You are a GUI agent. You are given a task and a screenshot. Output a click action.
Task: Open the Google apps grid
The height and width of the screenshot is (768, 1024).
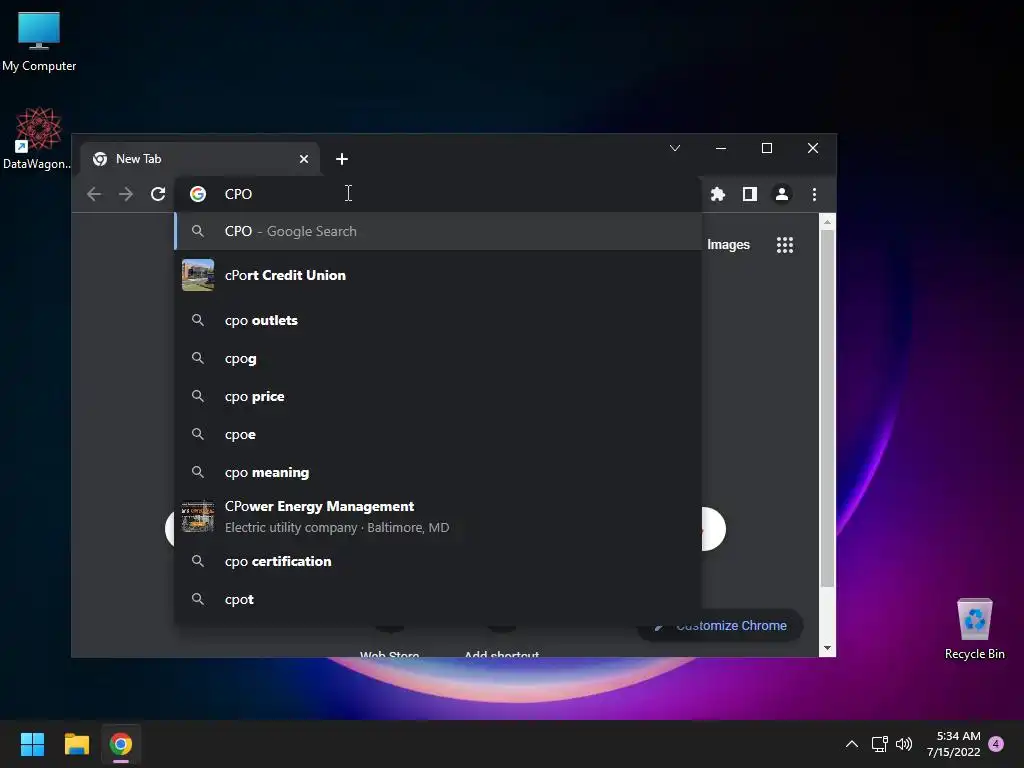pos(784,245)
